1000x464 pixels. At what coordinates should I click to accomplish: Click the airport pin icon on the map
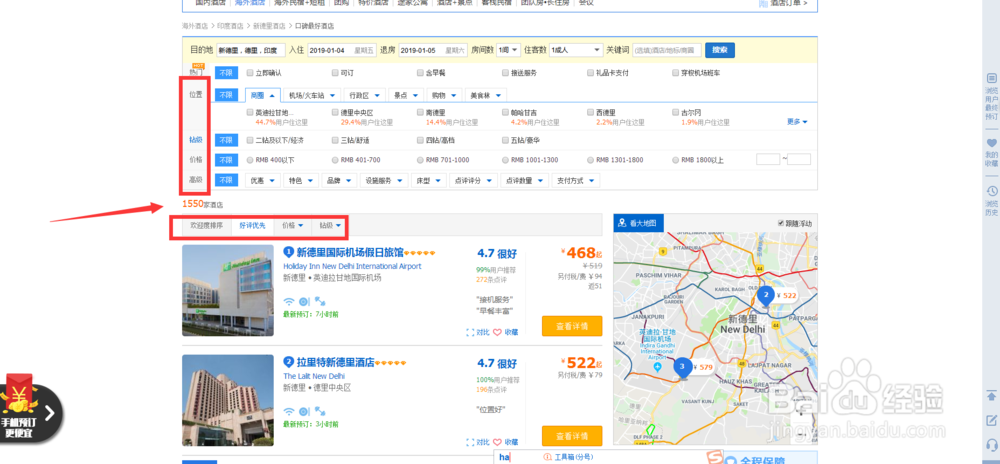point(658,368)
